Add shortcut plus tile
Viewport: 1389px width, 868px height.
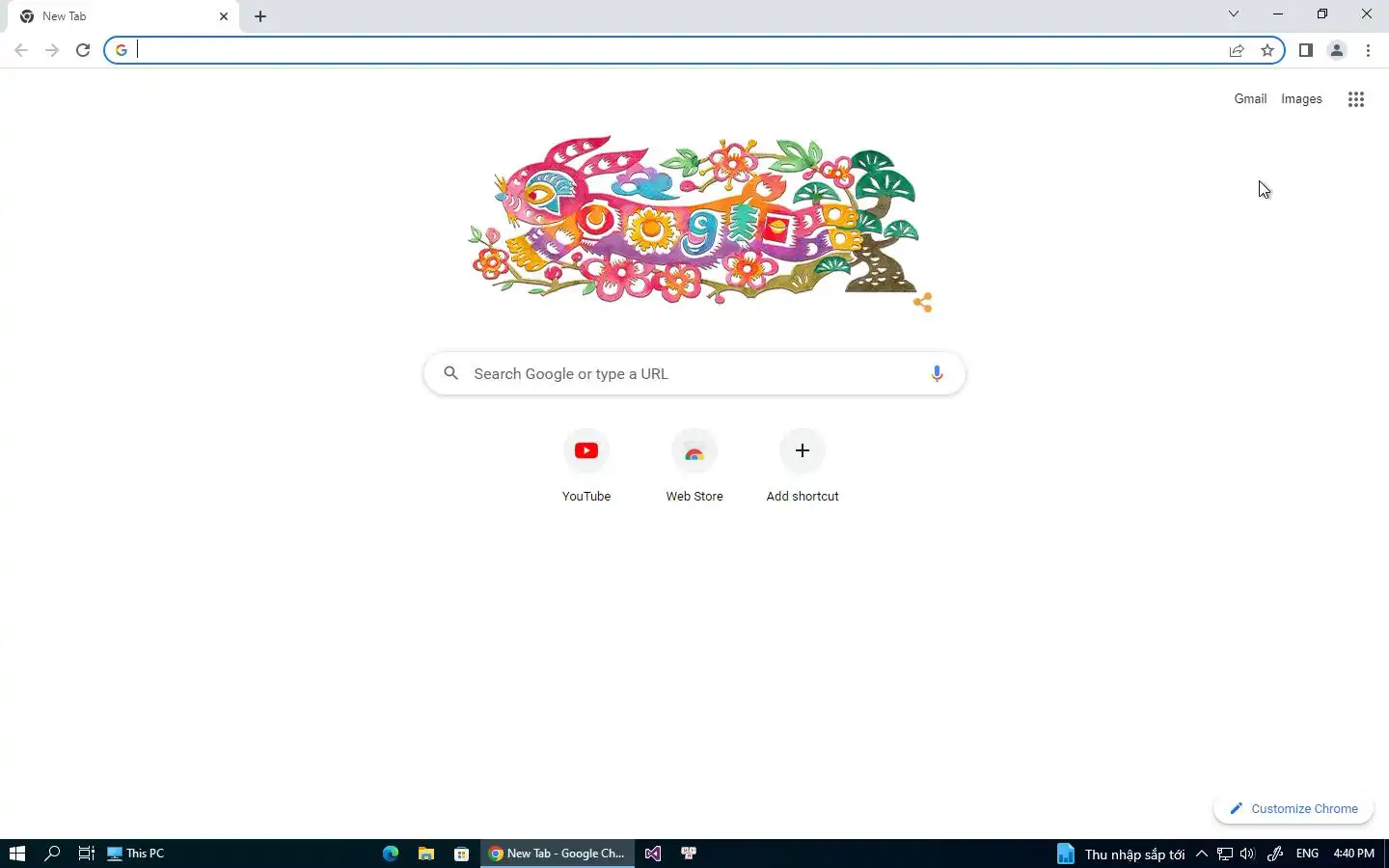(x=803, y=467)
